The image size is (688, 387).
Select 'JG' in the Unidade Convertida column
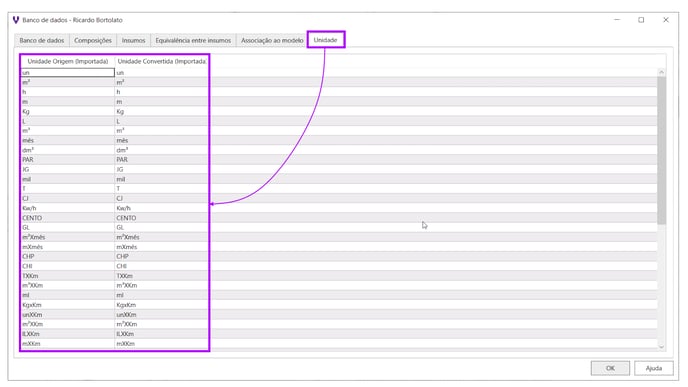click(161, 169)
